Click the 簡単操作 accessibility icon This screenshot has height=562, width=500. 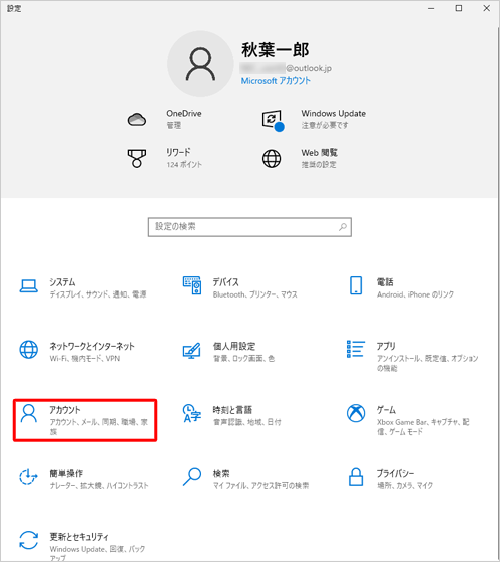point(28,477)
